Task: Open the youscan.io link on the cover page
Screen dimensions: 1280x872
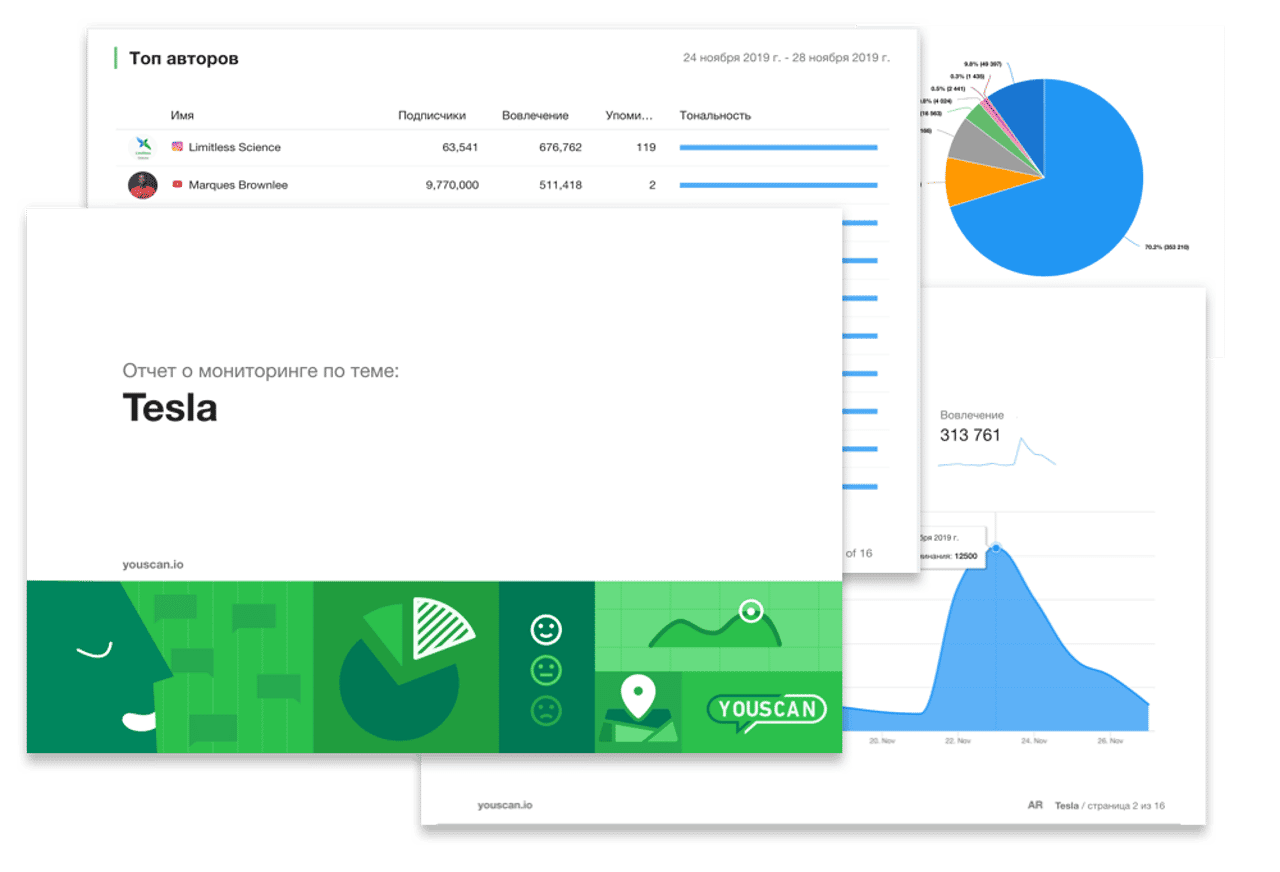Action: click(x=153, y=564)
